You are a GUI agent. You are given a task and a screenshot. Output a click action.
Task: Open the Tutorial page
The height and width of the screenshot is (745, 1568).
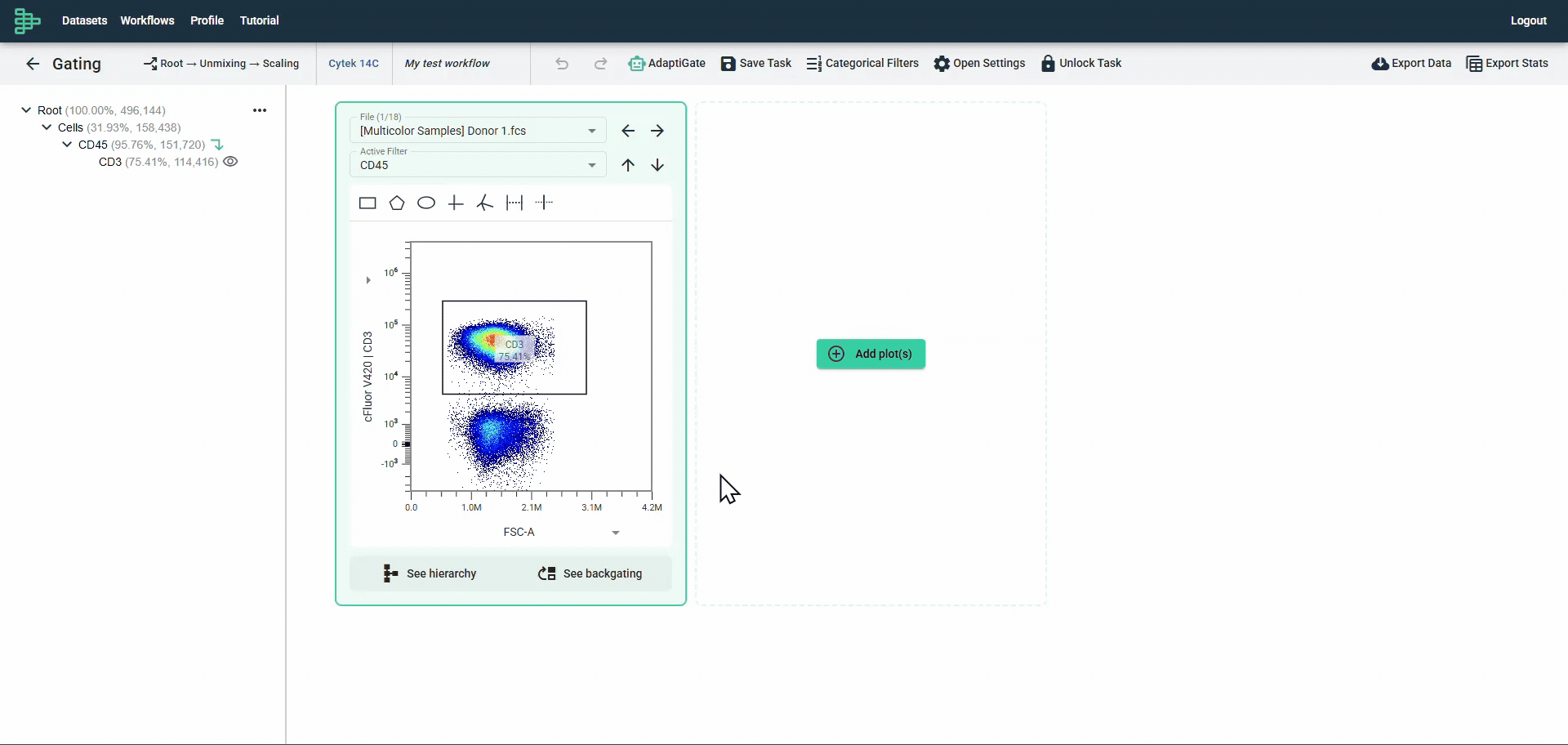pyautogui.click(x=260, y=20)
